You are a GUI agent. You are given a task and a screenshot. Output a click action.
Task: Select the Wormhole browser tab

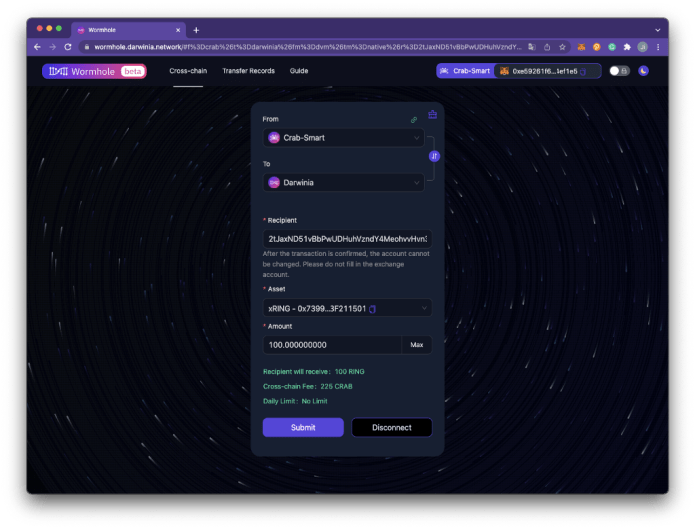click(x=129, y=30)
